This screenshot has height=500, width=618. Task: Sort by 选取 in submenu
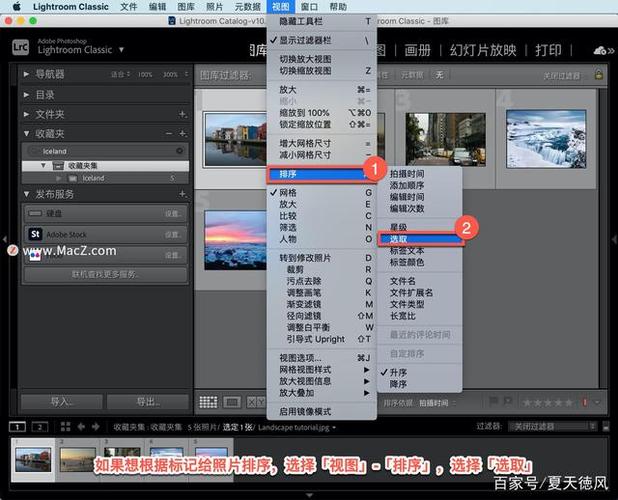pos(419,239)
